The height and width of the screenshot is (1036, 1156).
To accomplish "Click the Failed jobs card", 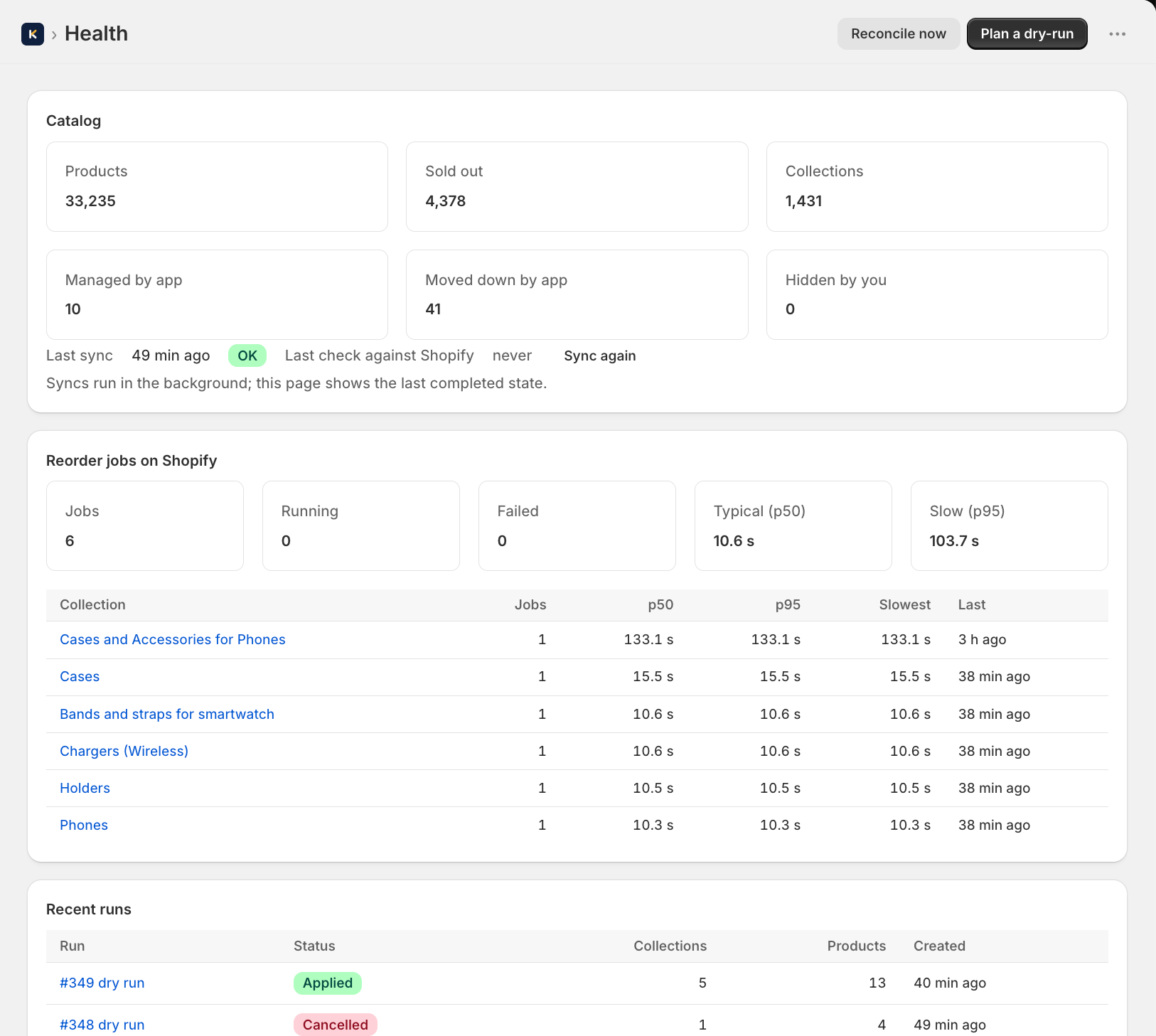I will [577, 525].
